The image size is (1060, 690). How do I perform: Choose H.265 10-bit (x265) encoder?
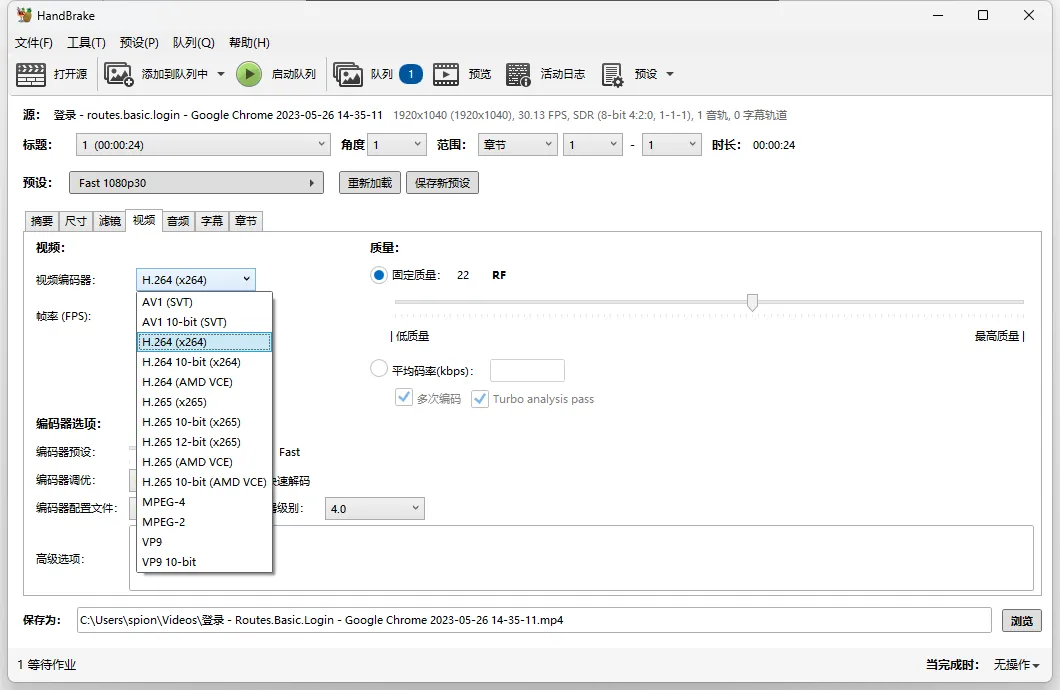(204, 422)
